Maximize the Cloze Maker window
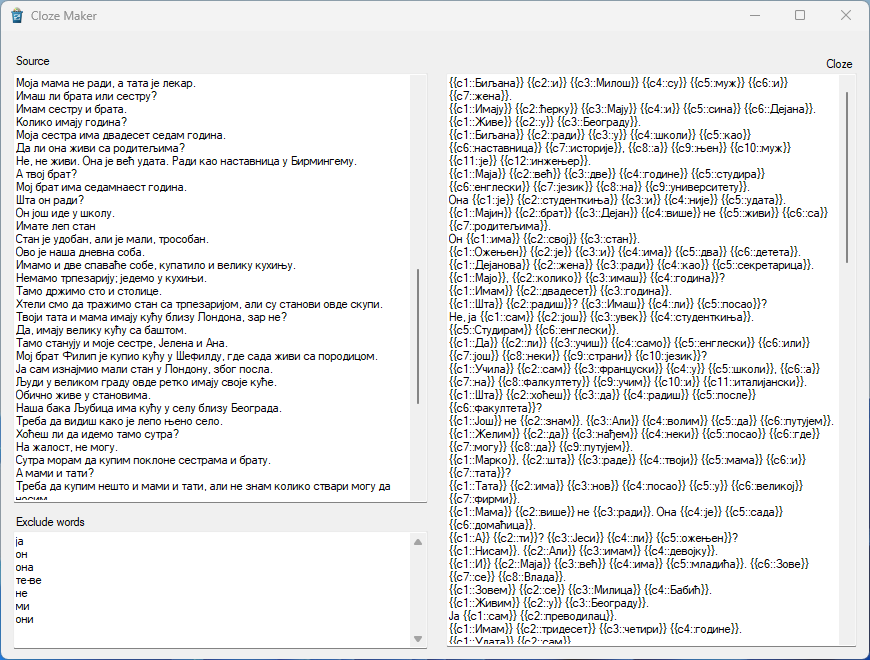Screen dimensions: 870x660 [x=800, y=16]
